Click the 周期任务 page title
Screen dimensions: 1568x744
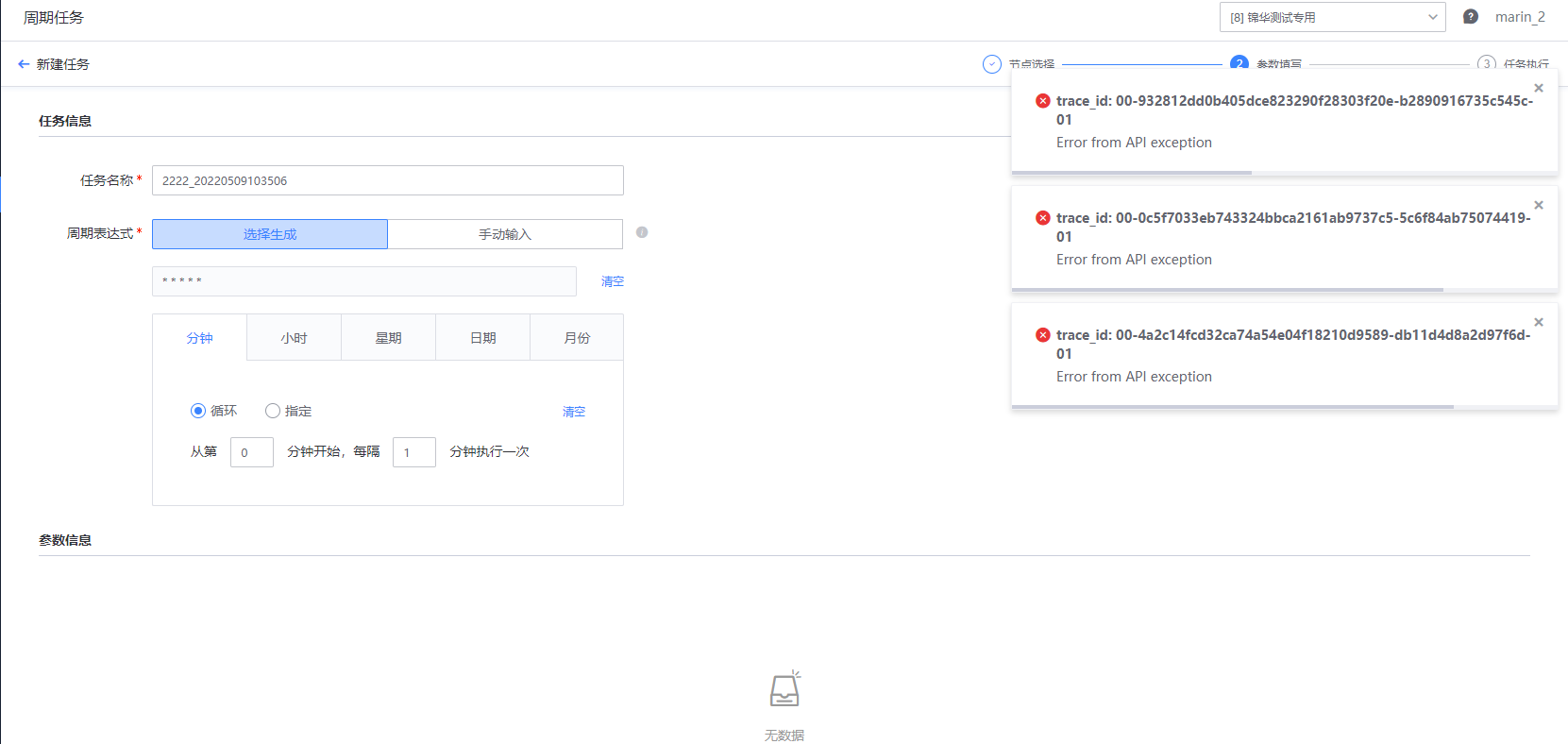(54, 18)
